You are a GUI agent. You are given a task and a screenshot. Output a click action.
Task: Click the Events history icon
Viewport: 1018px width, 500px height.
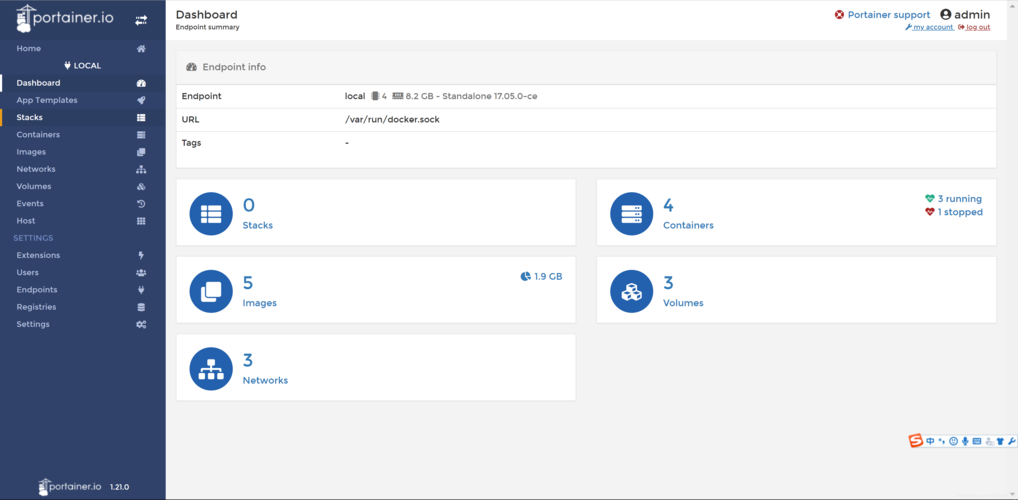[141, 204]
